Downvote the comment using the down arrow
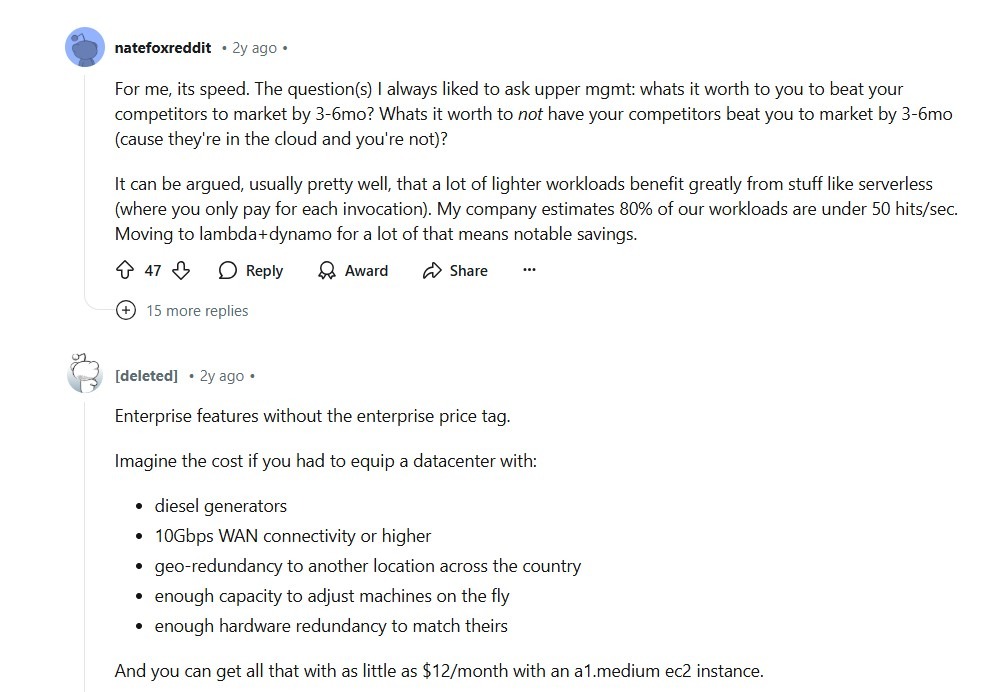The image size is (992, 692). pyautogui.click(x=180, y=270)
